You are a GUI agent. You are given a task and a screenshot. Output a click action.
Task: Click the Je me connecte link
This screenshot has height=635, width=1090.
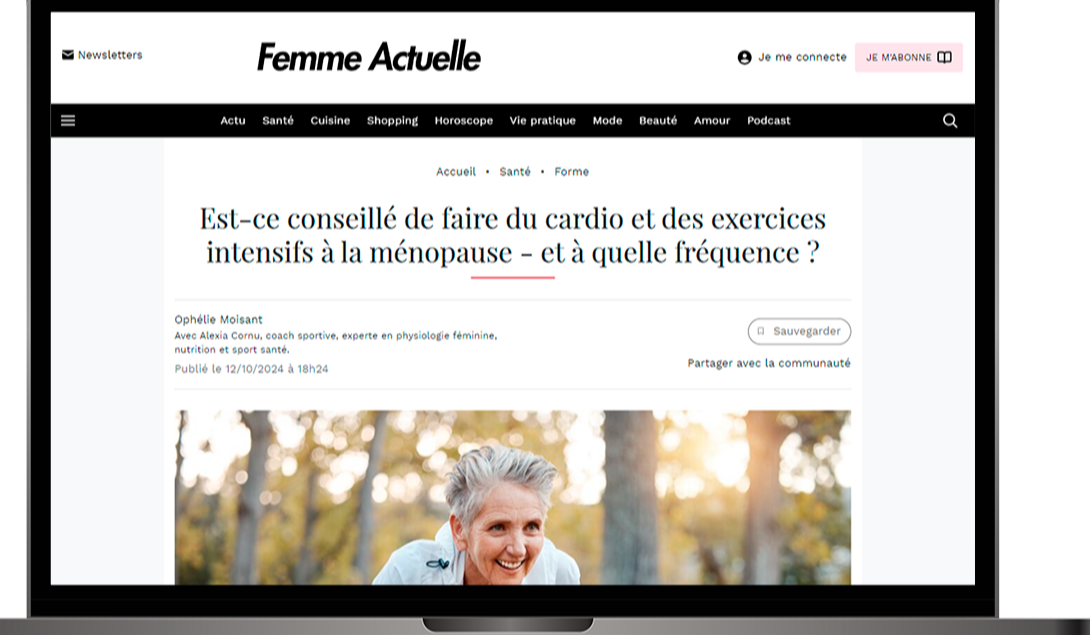[x=802, y=58]
